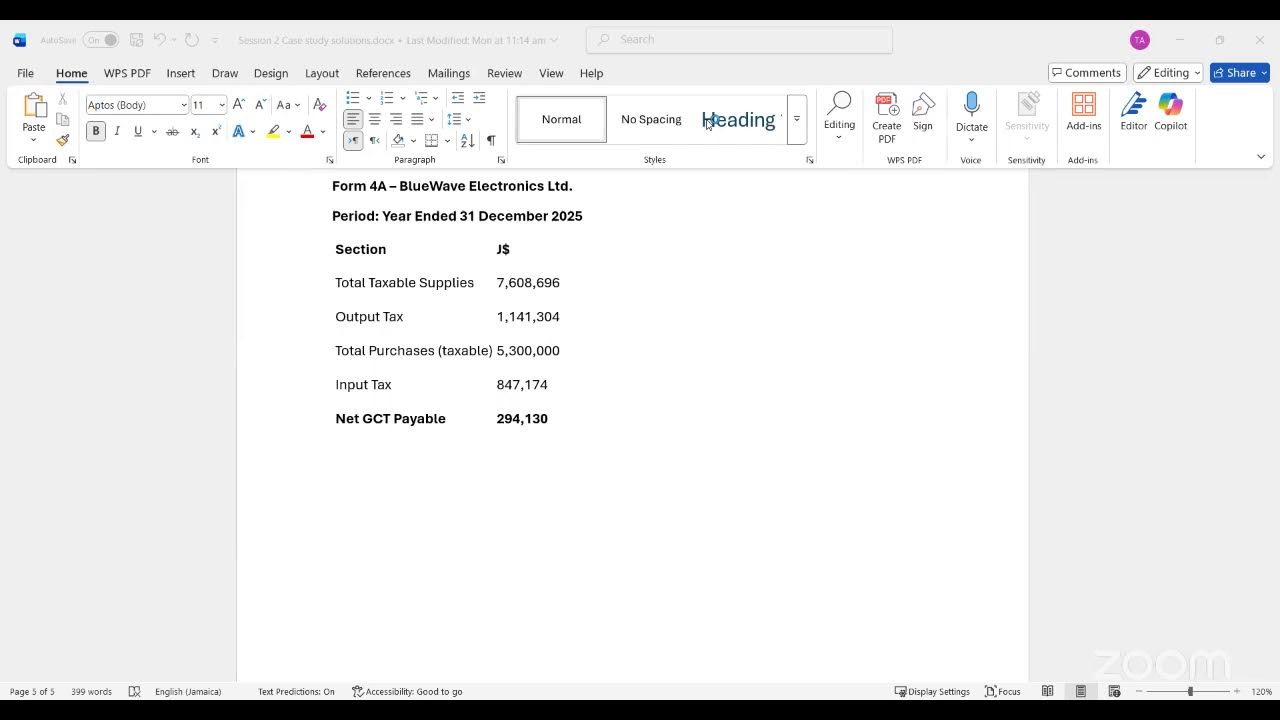Image resolution: width=1280 pixels, height=720 pixels.
Task: Toggle Underline formatting
Action: (x=138, y=132)
